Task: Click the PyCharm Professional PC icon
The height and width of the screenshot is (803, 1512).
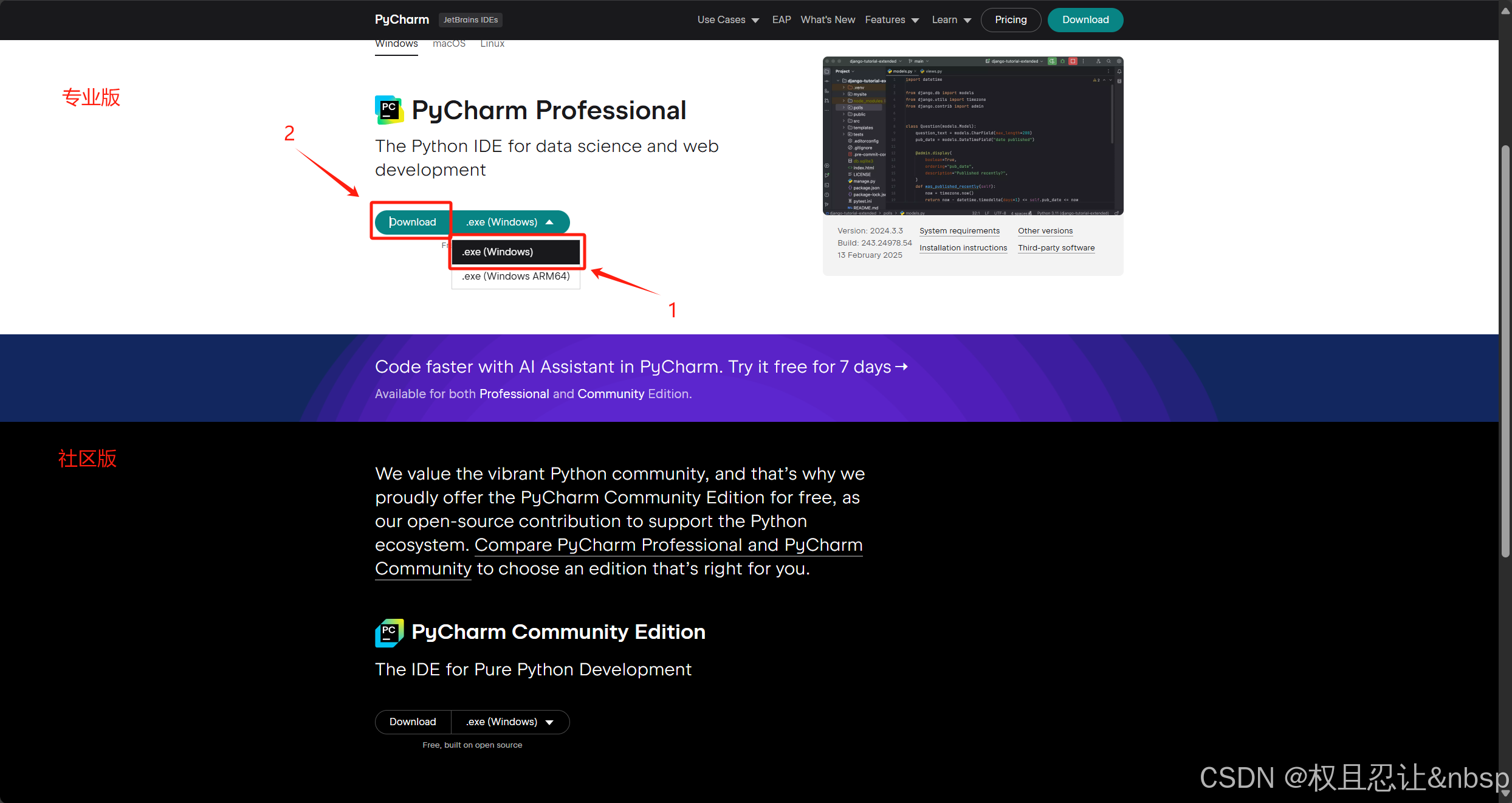Action: tap(389, 110)
